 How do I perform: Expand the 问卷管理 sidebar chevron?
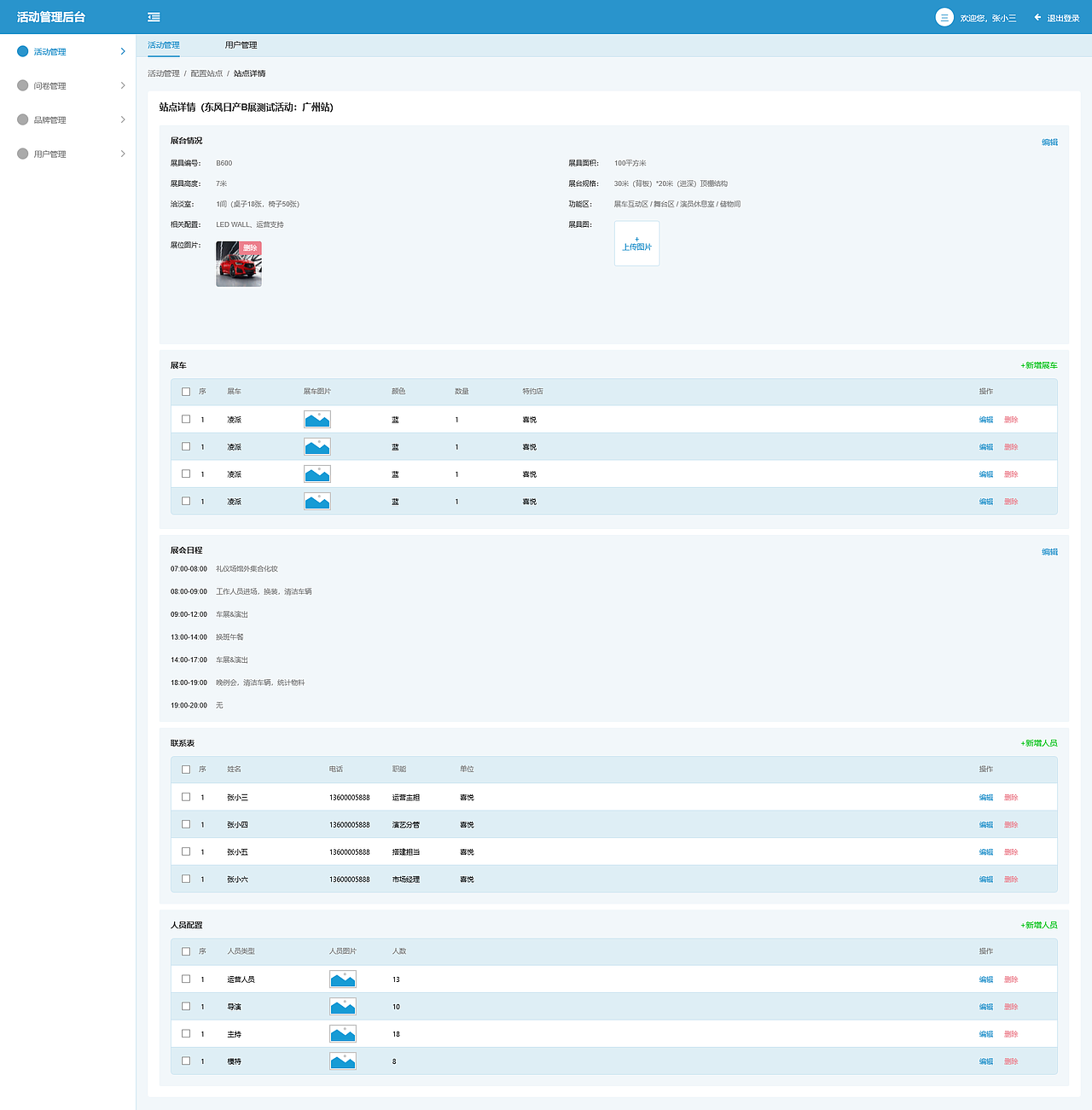pos(123,85)
